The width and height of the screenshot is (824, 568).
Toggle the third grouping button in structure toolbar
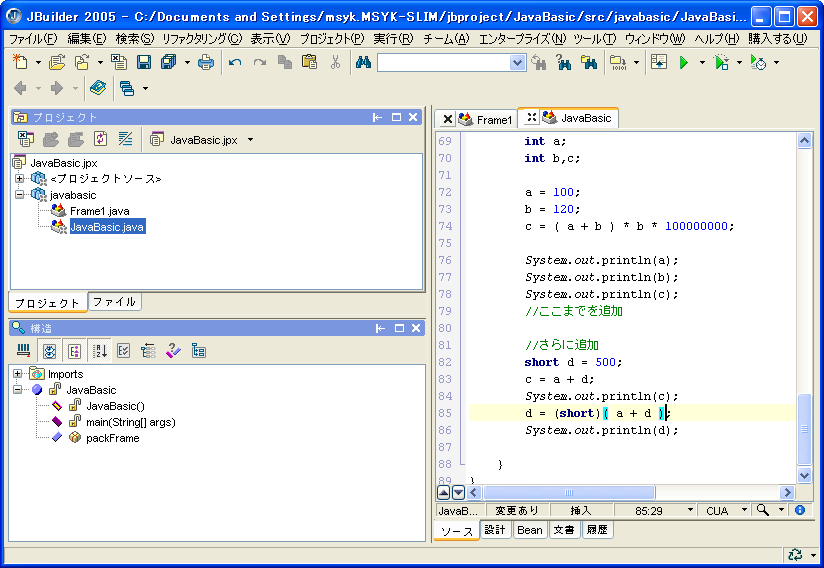[x=74, y=350]
